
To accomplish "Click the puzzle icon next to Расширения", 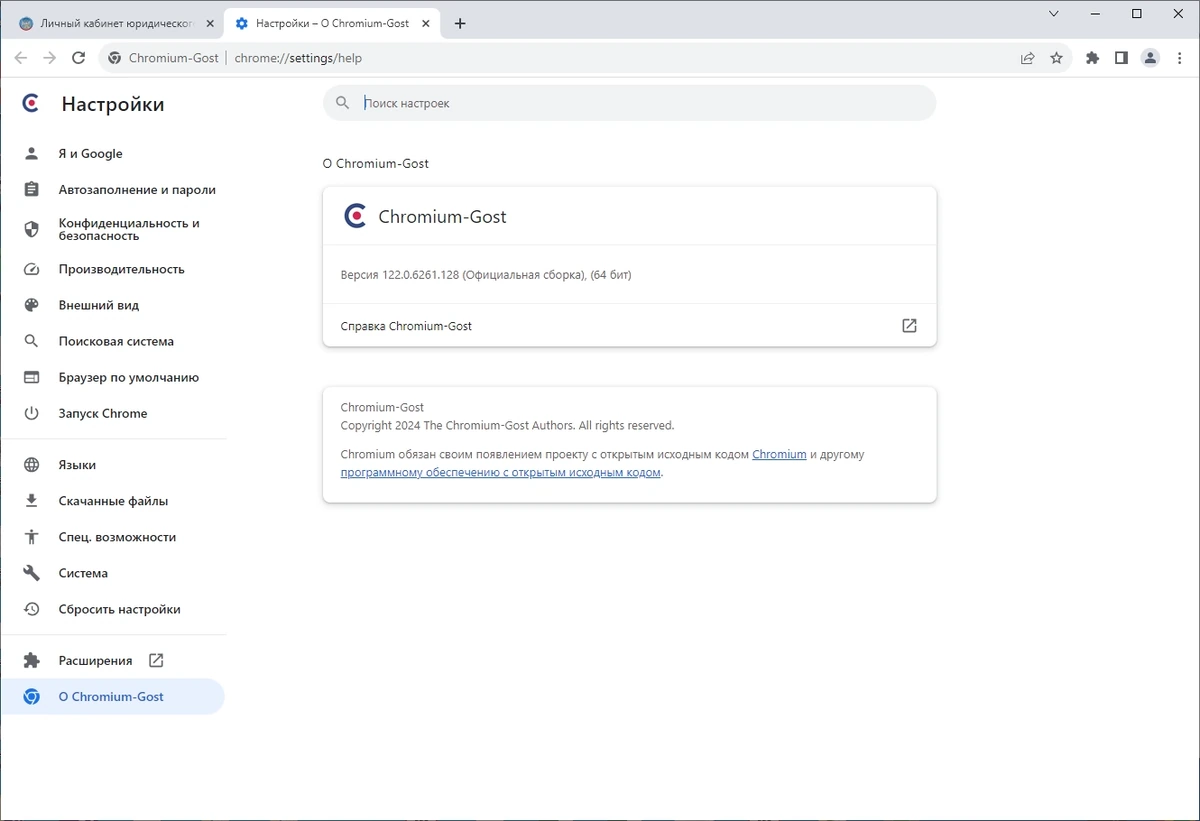I will tap(31, 661).
